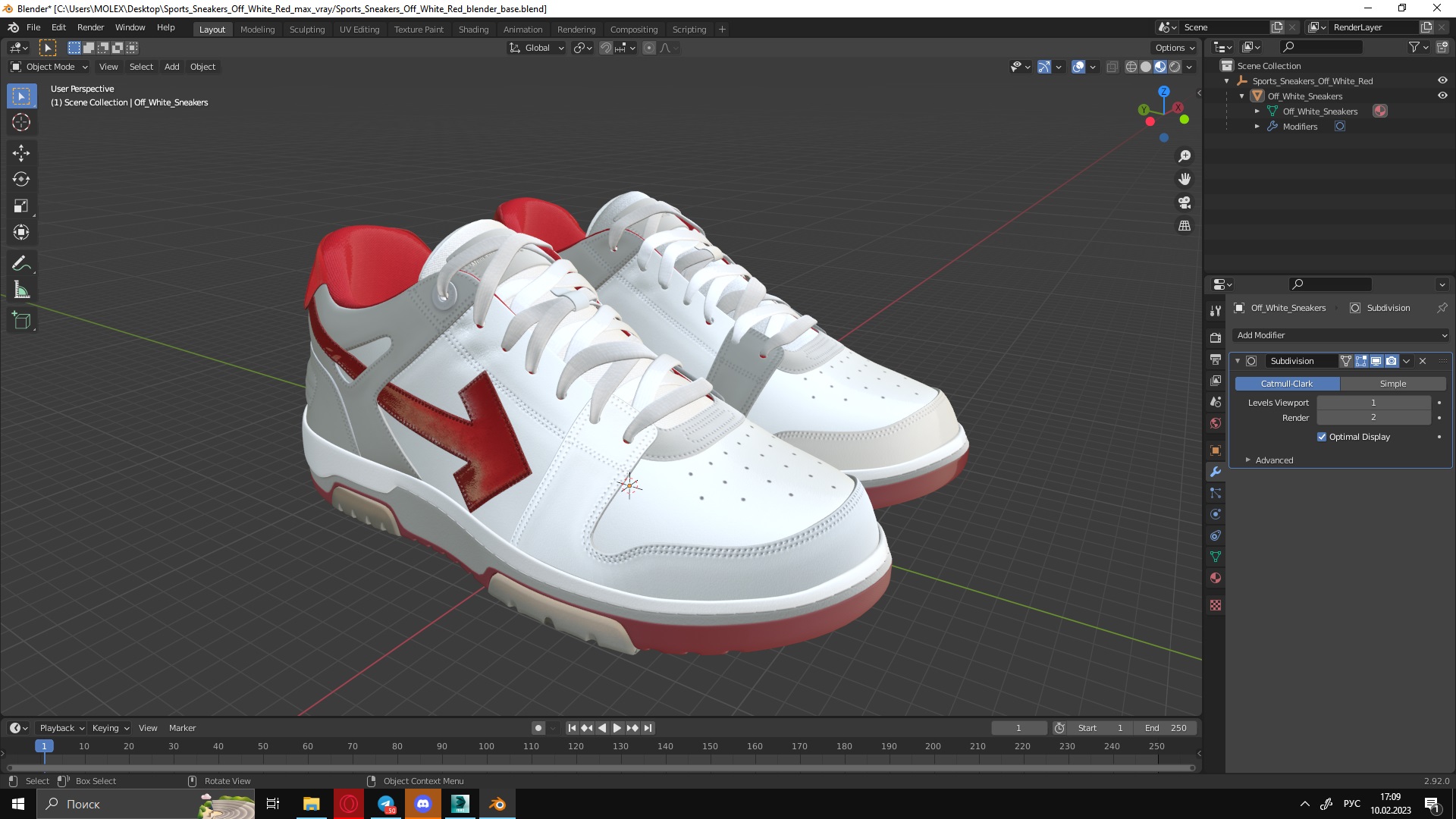Screen dimensions: 1456x819
Task: Open the Object Mode dropdown
Action: point(49,67)
